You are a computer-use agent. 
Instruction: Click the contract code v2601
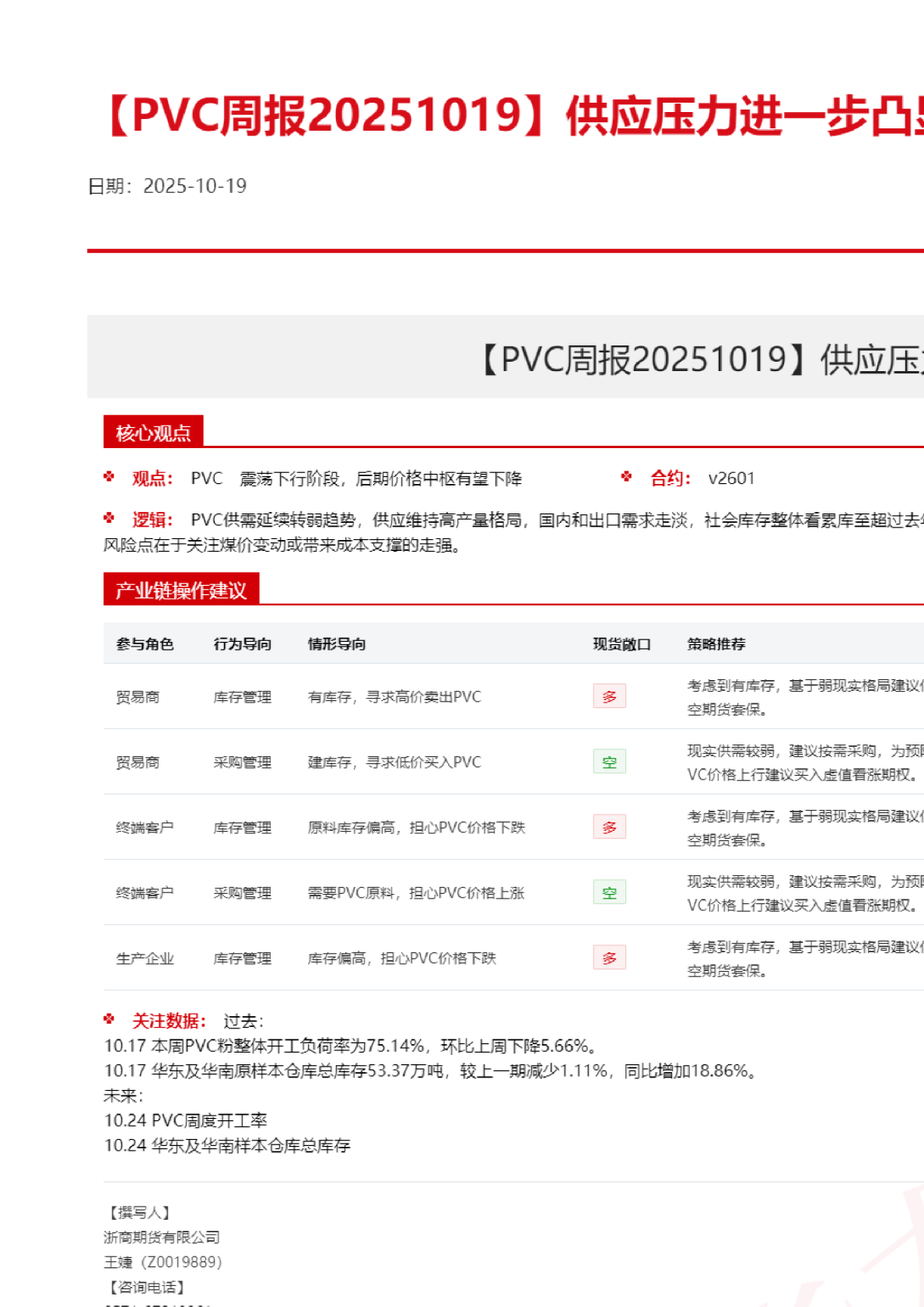731,478
